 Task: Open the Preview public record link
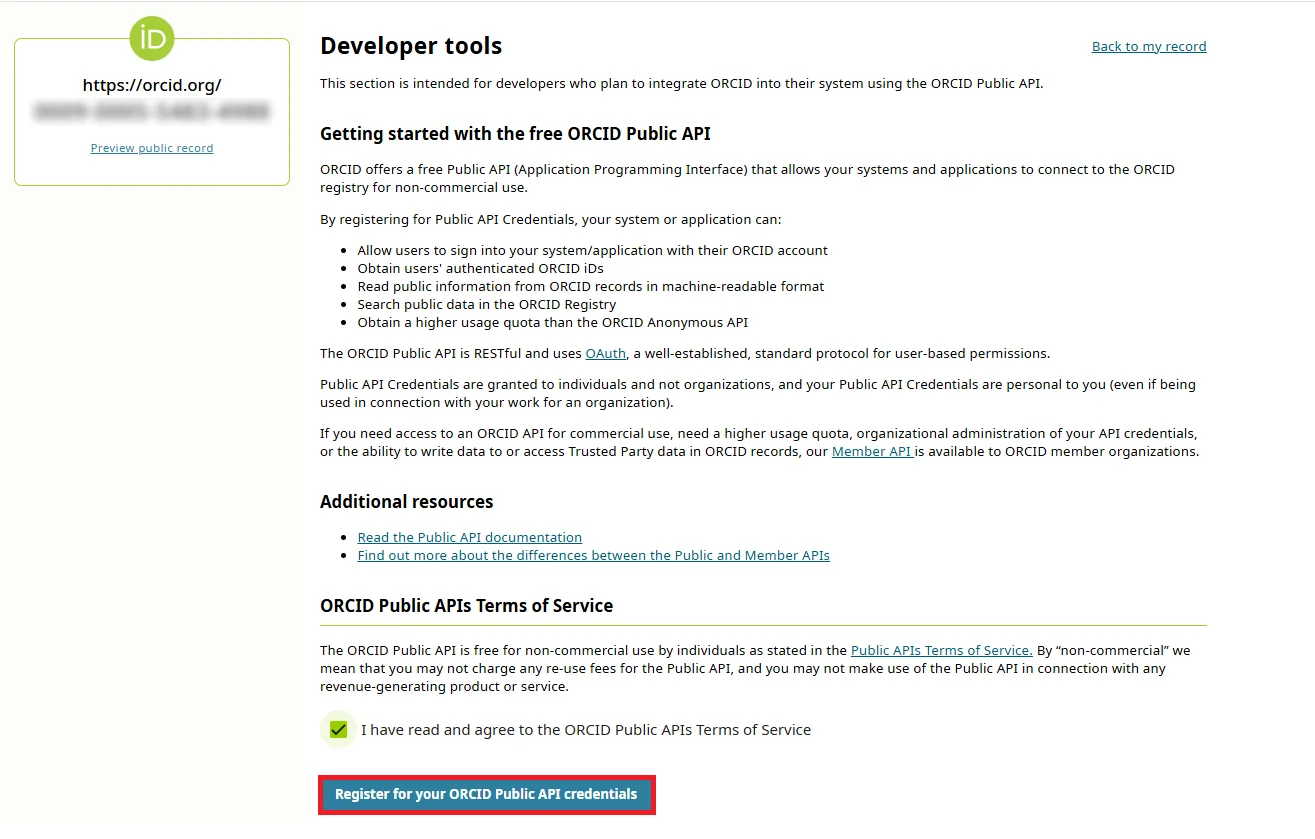click(x=151, y=147)
